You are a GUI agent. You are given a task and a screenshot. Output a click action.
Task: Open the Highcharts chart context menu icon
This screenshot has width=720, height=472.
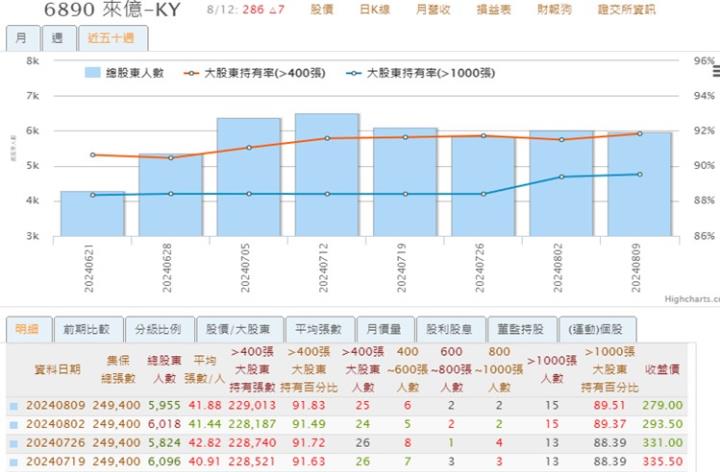click(x=715, y=71)
